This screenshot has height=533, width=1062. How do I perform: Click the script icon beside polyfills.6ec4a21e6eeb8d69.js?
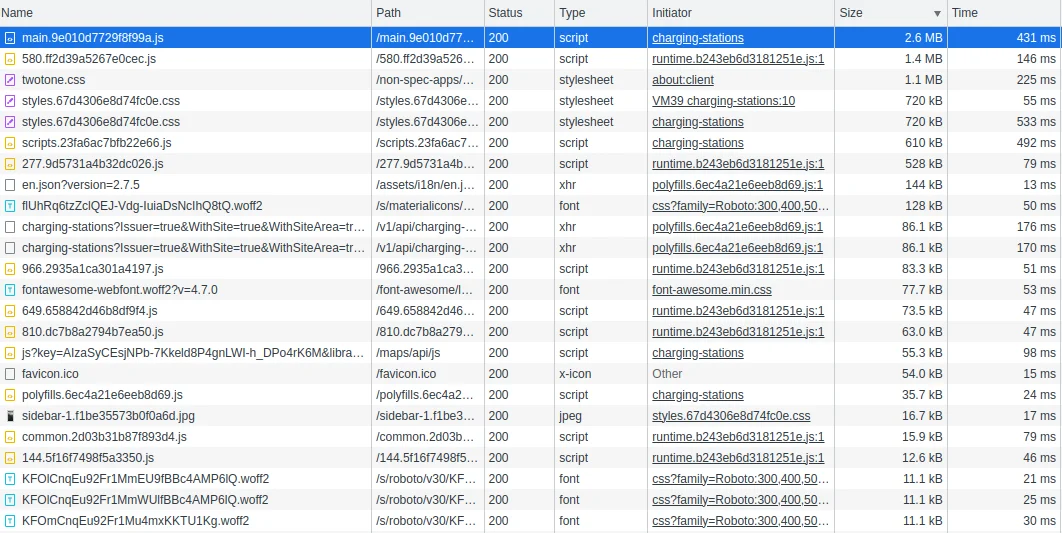click(x=10, y=395)
